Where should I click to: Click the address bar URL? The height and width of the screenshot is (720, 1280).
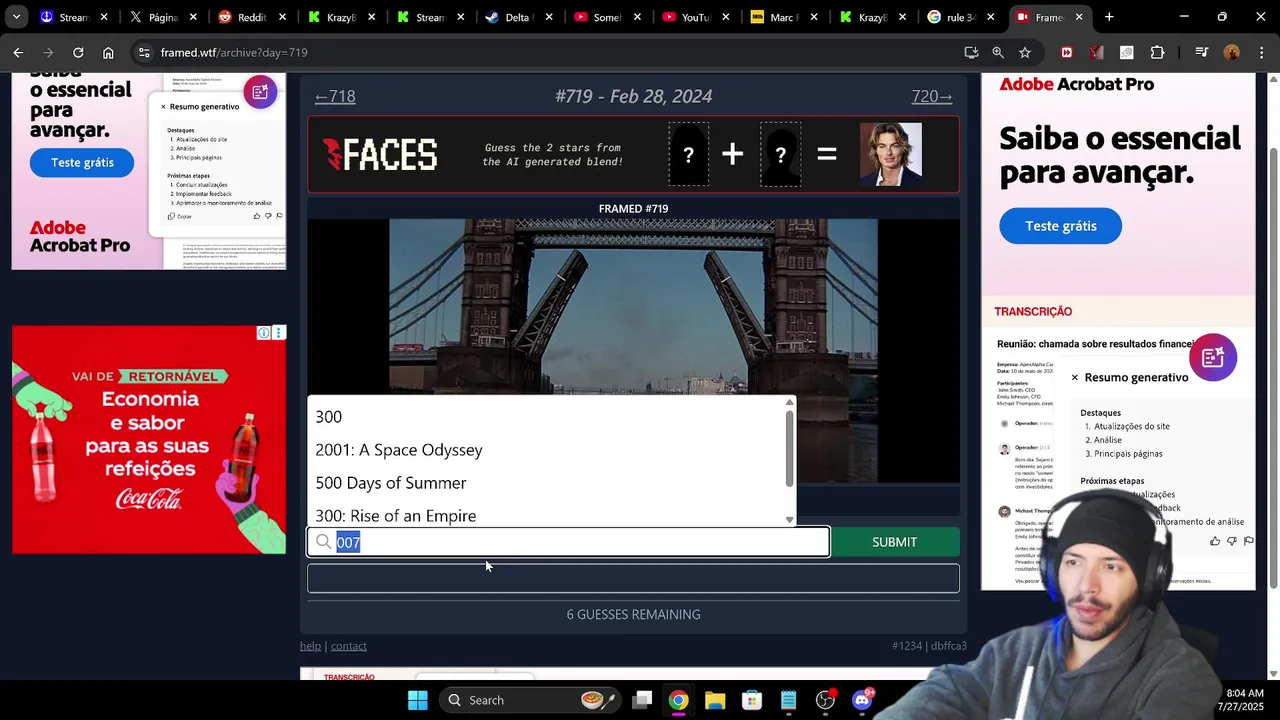tap(234, 52)
